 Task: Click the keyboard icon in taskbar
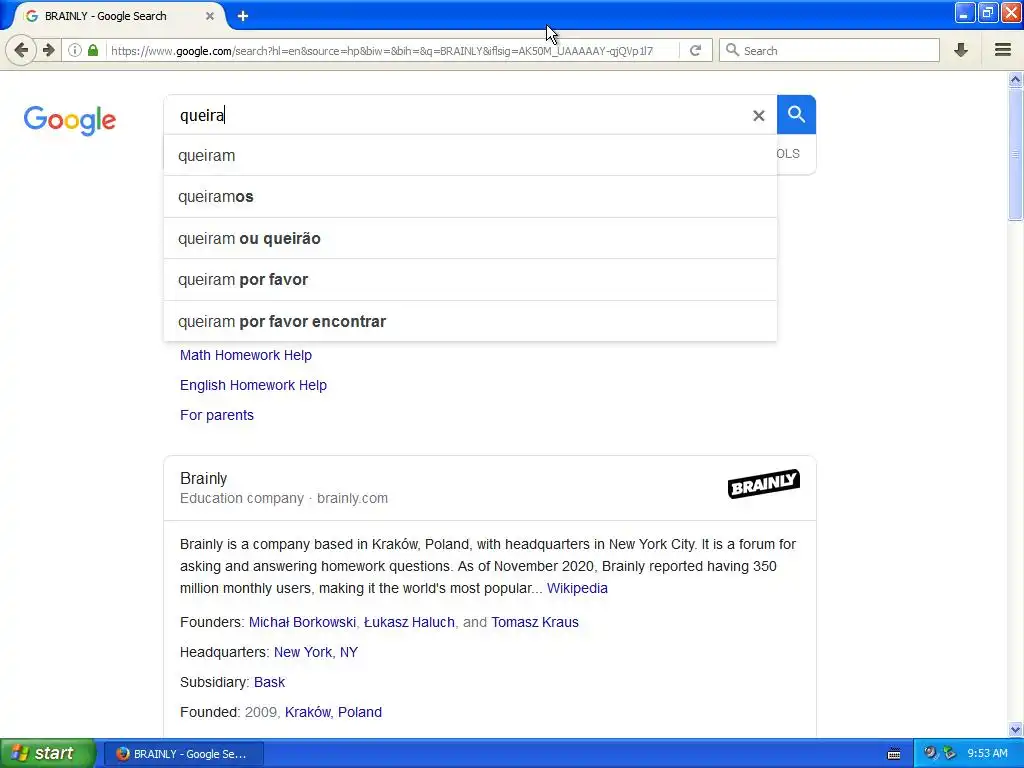pos(894,754)
